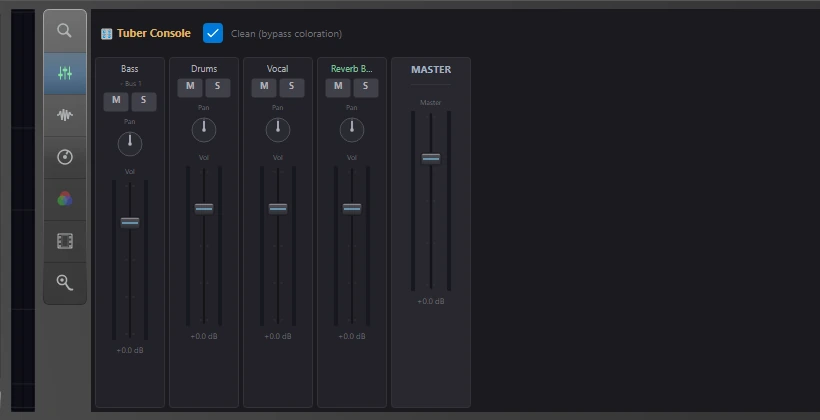Image resolution: width=820 pixels, height=420 pixels.
Task: Click the zoom magnifier icon at sidebar bottom
Action: 65,282
